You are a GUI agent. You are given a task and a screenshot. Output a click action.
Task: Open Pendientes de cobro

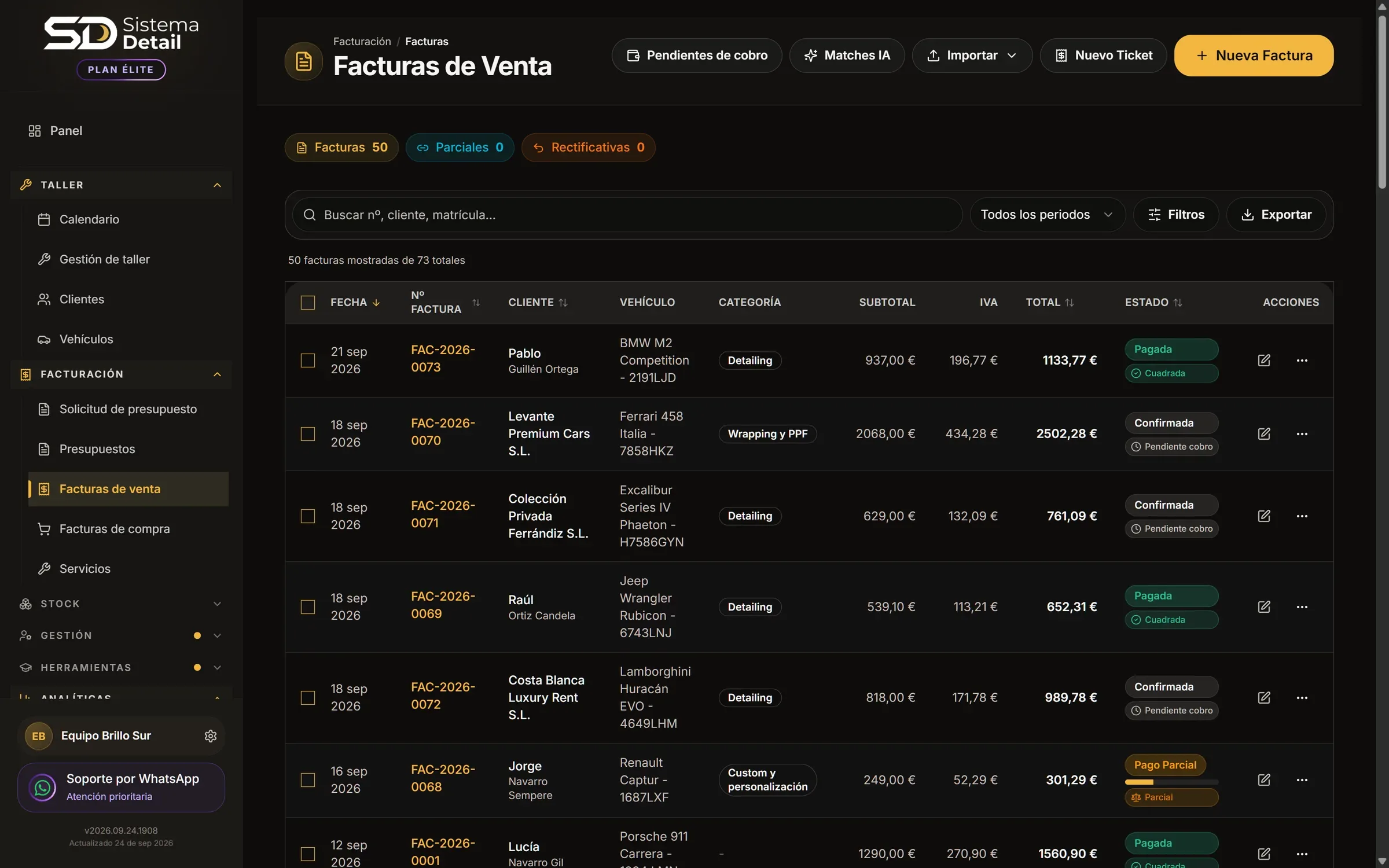pos(697,56)
